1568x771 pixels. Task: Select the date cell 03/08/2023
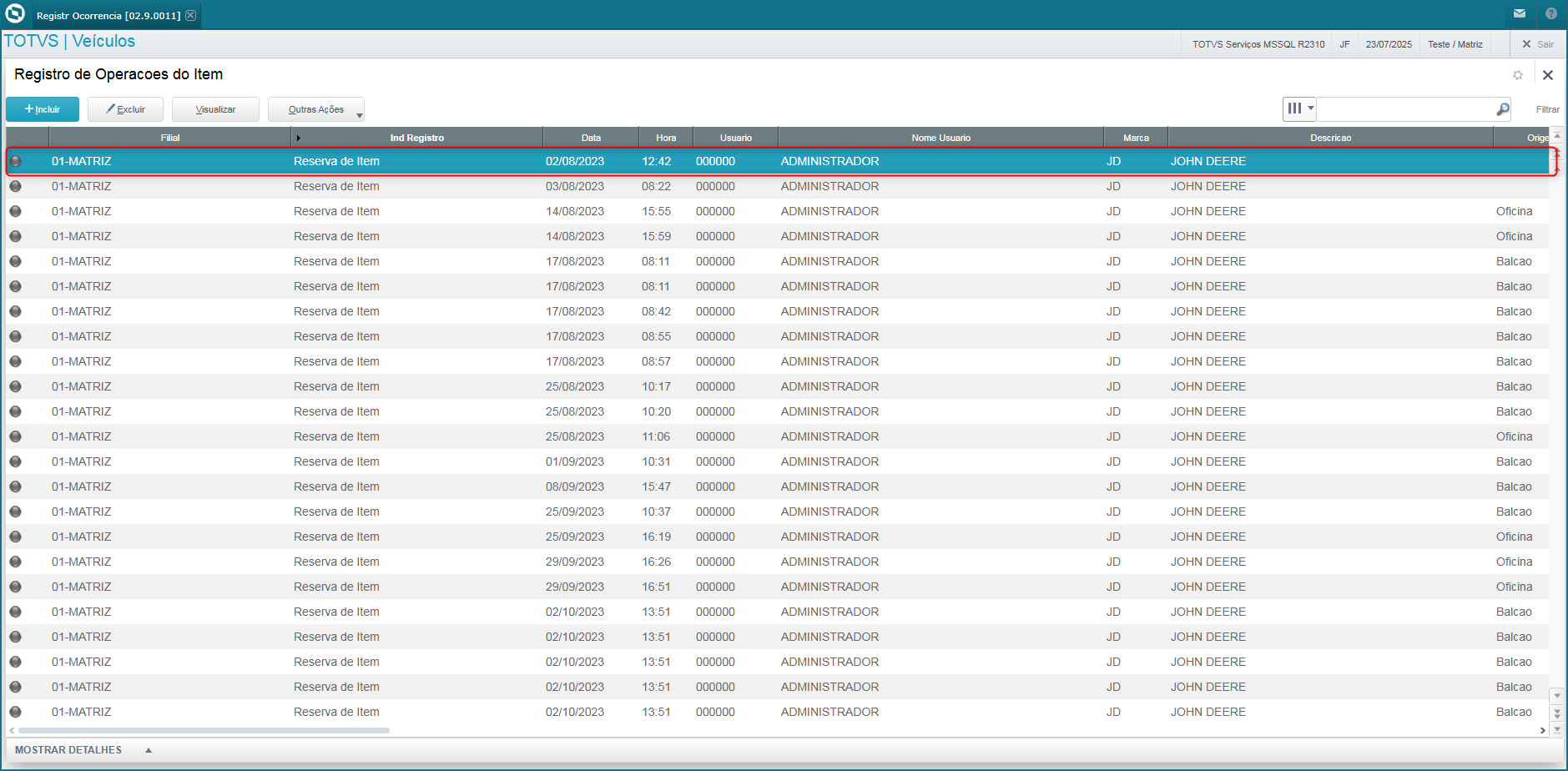tap(575, 186)
